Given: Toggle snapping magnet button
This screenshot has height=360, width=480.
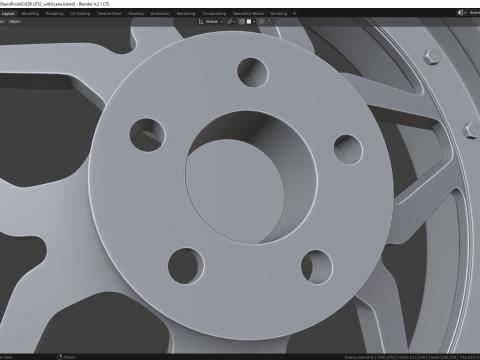Looking at the screenshot, I should pyautogui.click(x=242, y=22).
